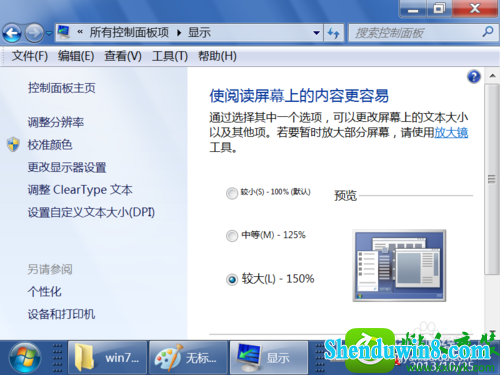Click the magnifier search icon
The height and width of the screenshot is (375, 500).
(487, 32)
